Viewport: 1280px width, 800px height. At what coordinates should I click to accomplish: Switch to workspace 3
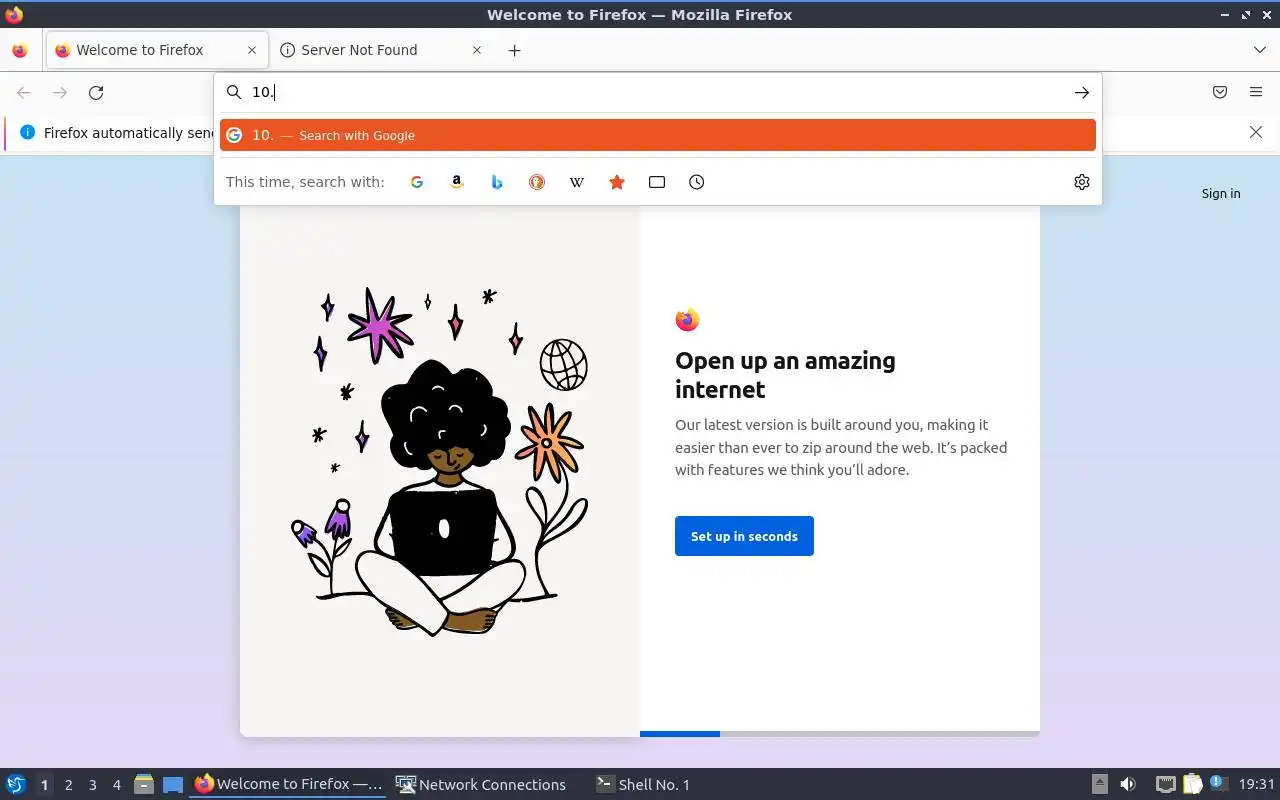click(93, 785)
